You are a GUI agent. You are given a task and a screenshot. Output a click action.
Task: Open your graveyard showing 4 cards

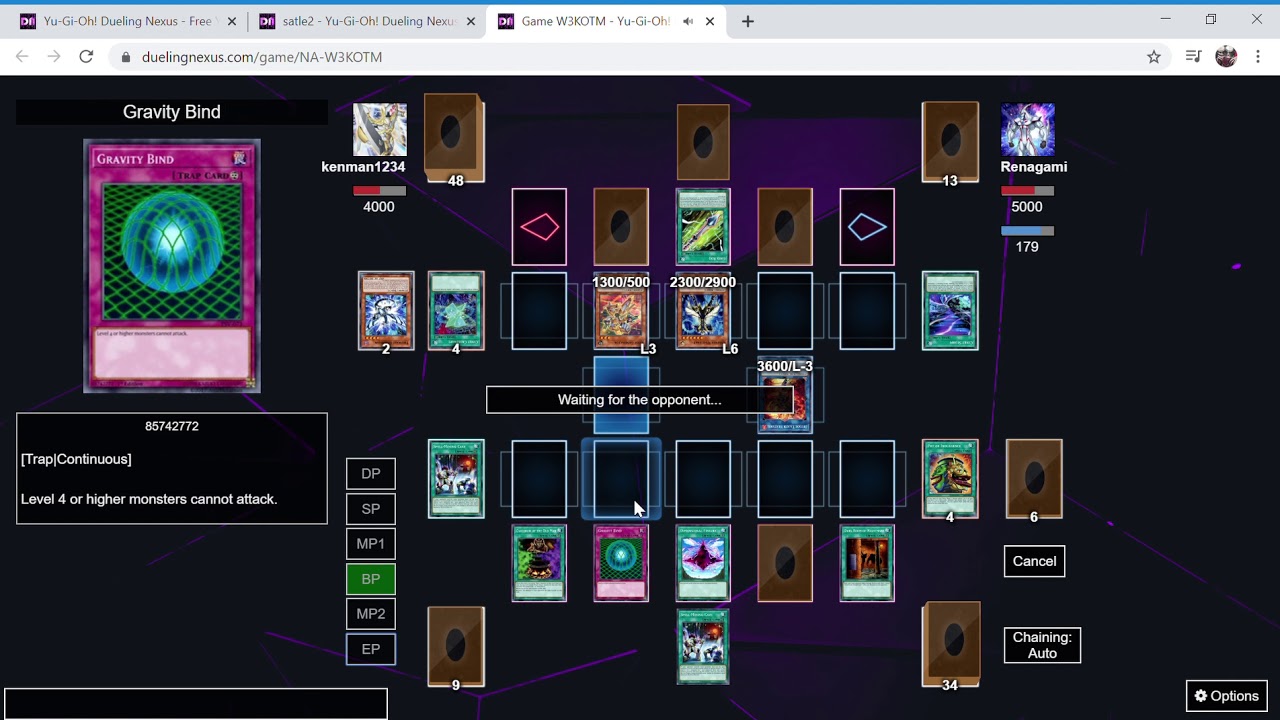(950, 479)
